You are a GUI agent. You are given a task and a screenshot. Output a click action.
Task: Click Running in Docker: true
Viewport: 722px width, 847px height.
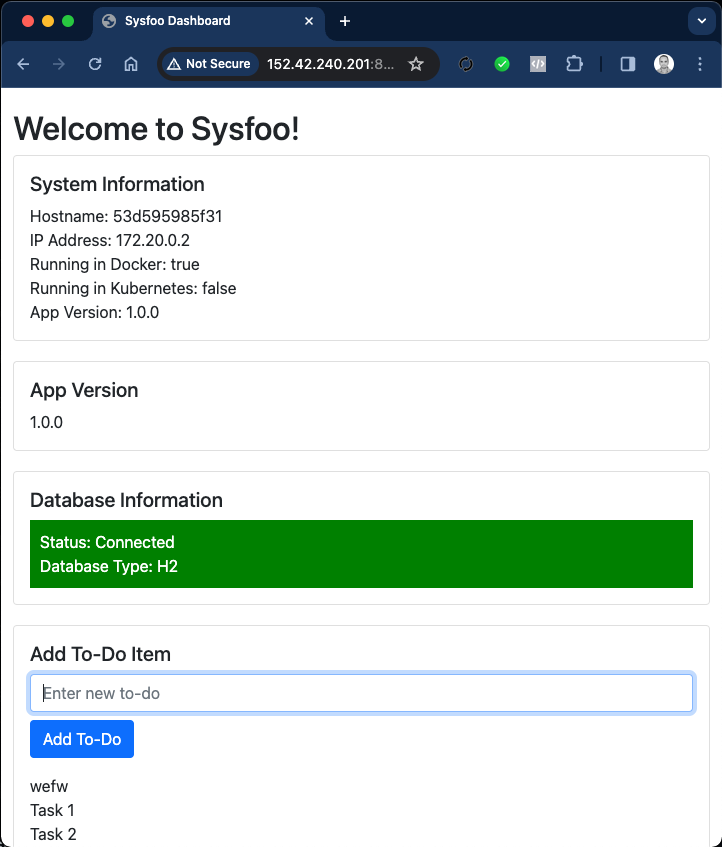(x=114, y=264)
